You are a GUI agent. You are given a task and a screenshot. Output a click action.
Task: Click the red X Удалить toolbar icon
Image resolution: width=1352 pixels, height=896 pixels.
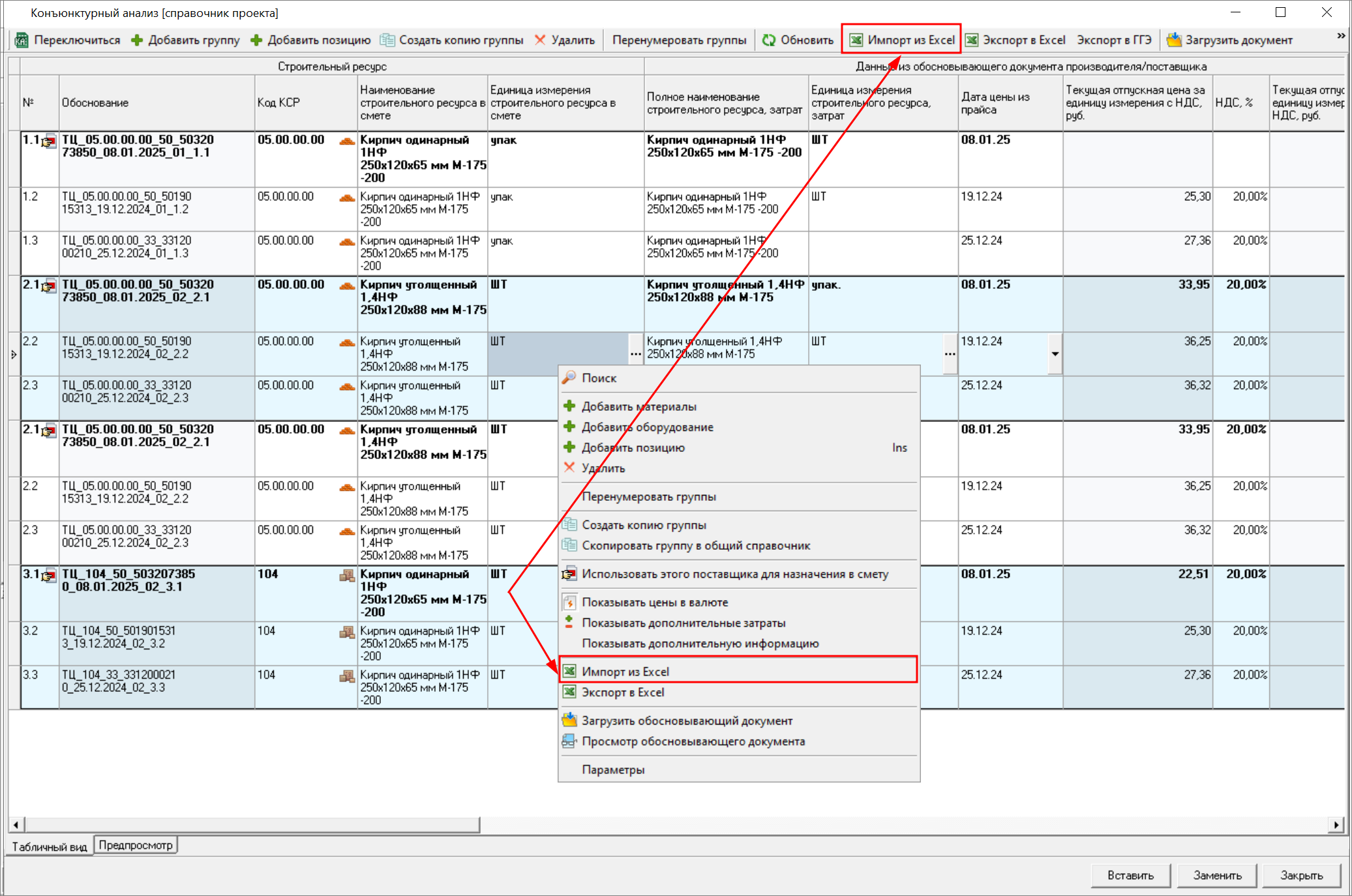(540, 40)
